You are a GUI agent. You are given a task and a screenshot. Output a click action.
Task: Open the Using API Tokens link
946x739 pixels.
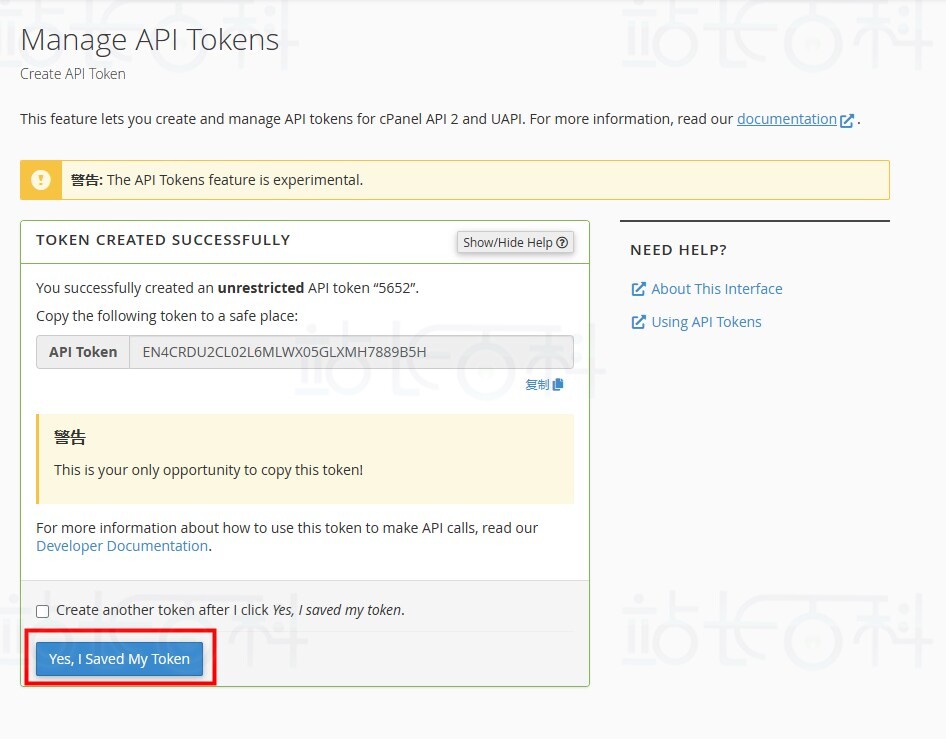click(x=706, y=322)
